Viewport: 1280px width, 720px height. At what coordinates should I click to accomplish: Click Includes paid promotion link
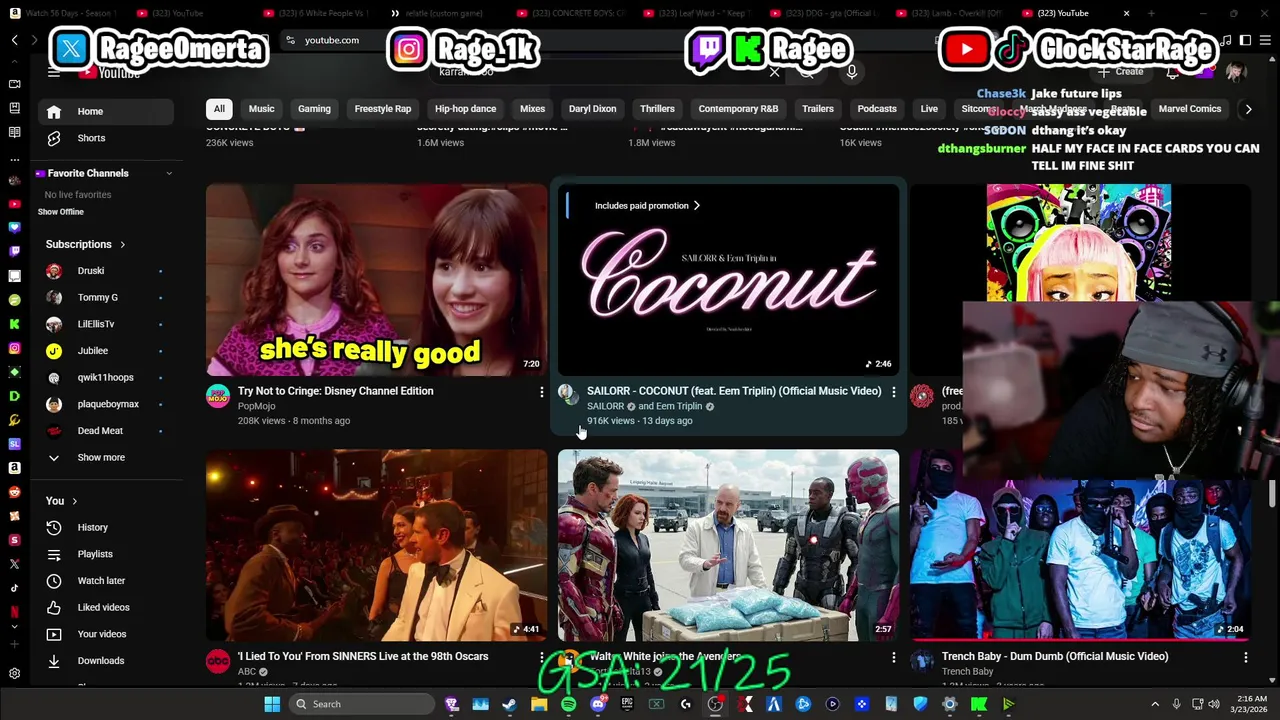[x=647, y=206]
